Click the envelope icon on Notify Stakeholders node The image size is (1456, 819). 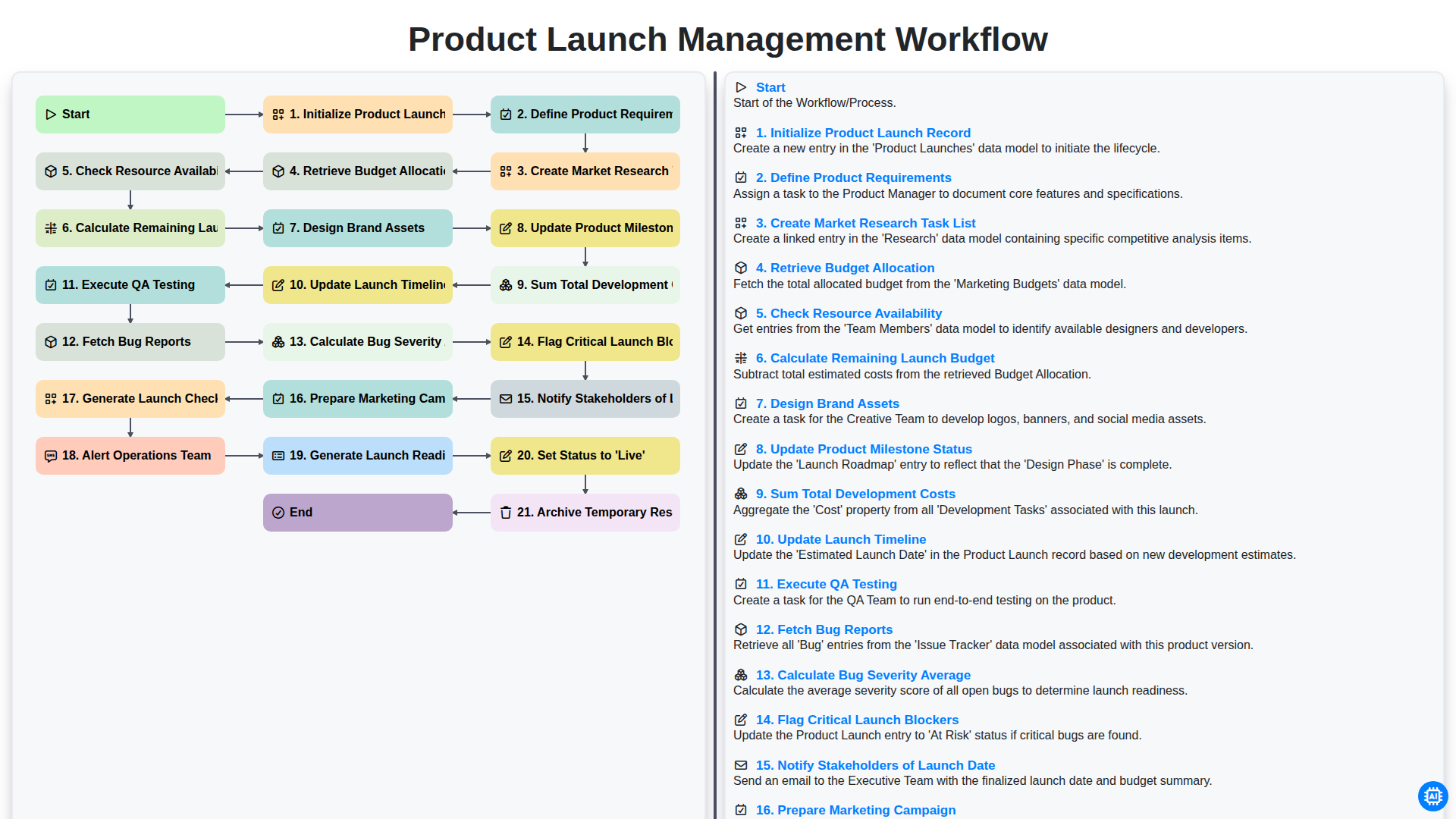click(x=506, y=399)
